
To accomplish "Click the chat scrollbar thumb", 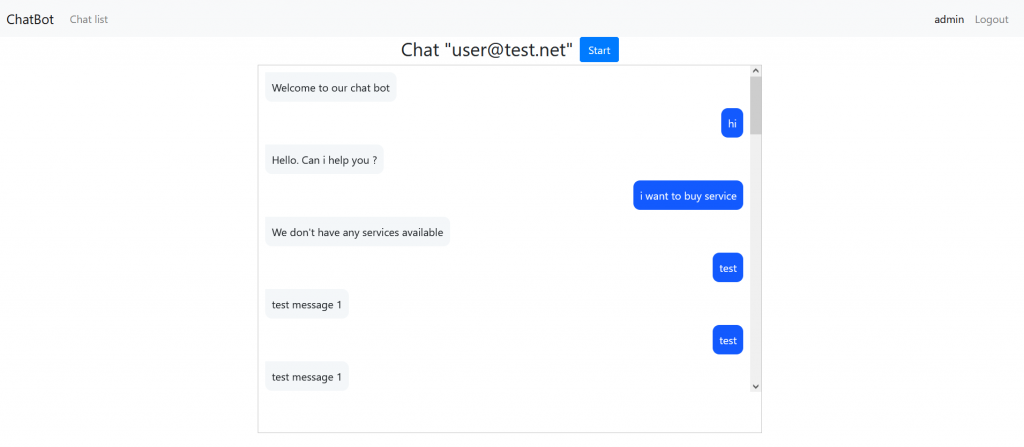I will [756, 105].
